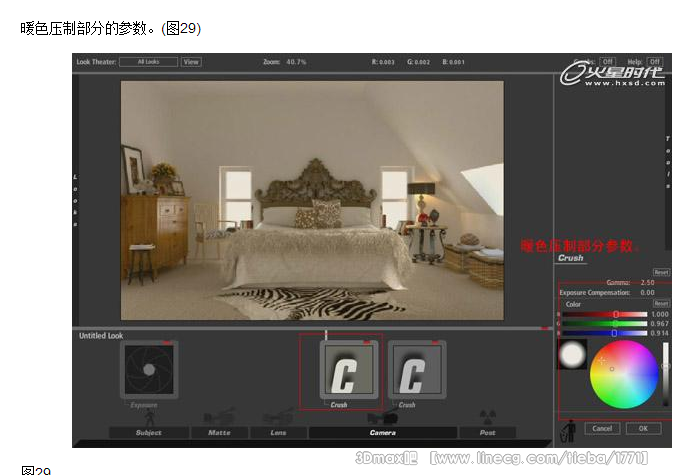This screenshot has width=677, height=475.
Task: Switch to the Lens tab
Action: tap(278, 433)
